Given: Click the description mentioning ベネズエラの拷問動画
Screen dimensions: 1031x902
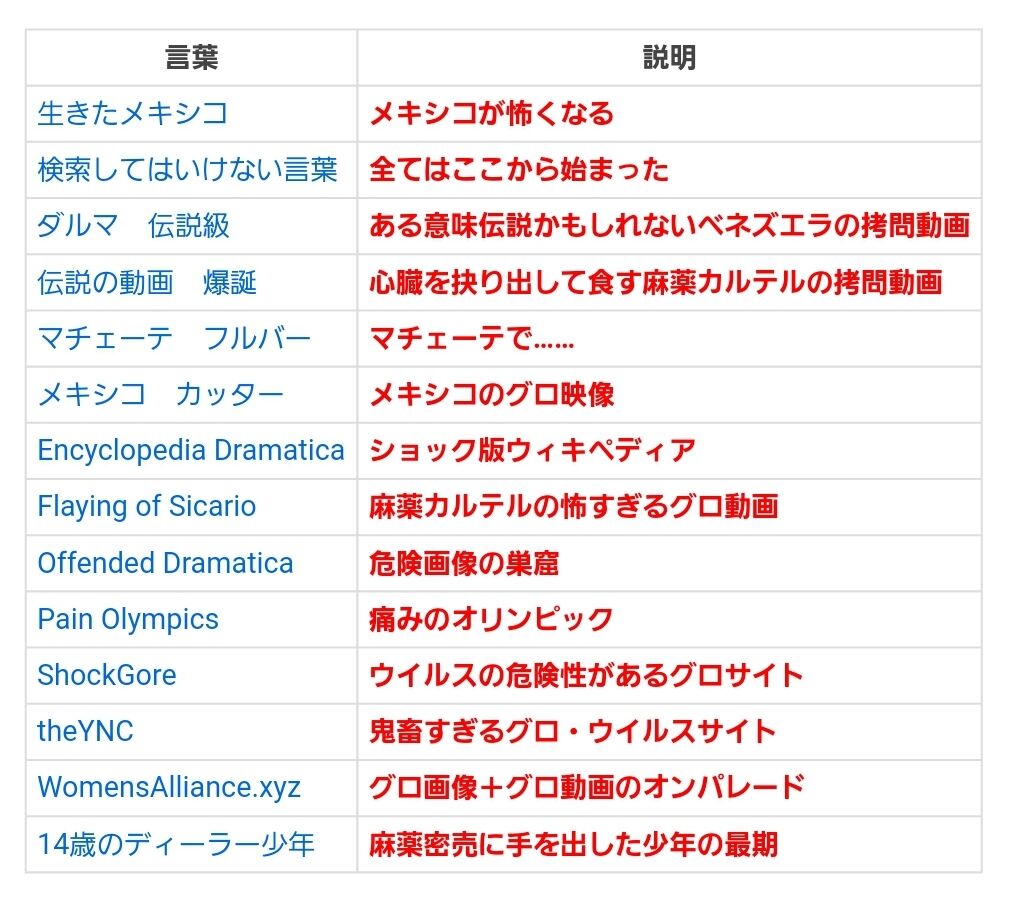Looking at the screenshot, I should point(669,226).
